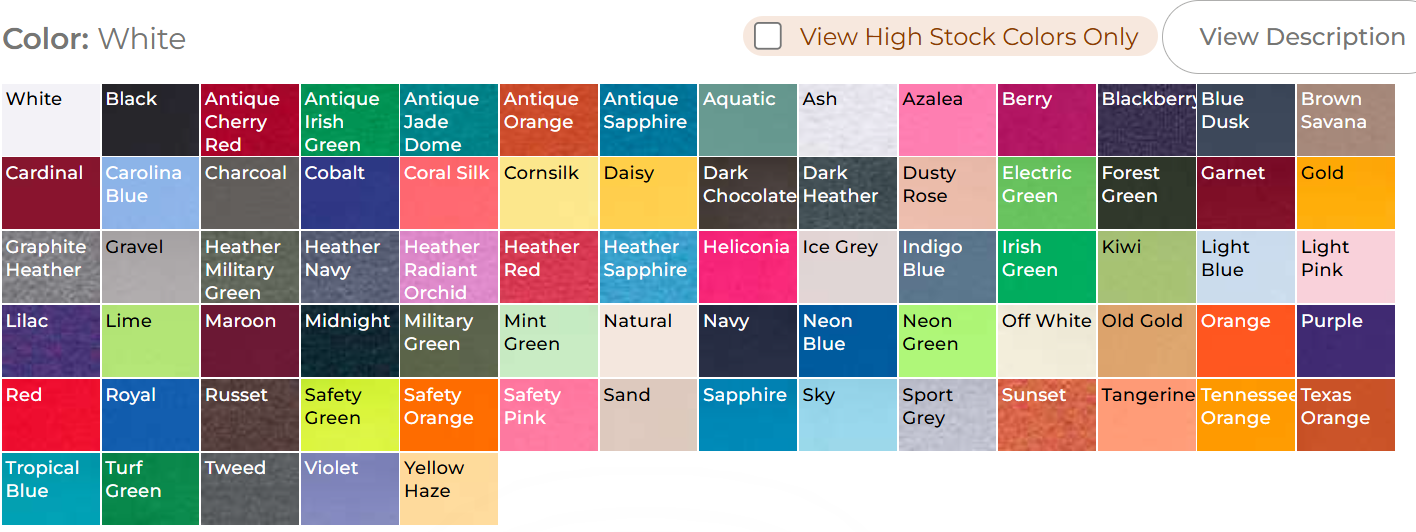Viewport: 1416px width, 532px height.
Task: Select the Tweed color swatch
Action: pos(249,488)
